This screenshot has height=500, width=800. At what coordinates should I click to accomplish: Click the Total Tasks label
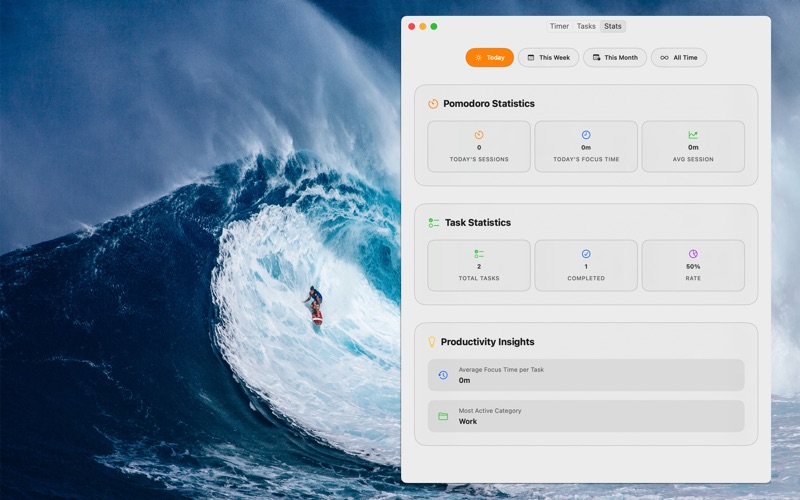pyautogui.click(x=479, y=278)
